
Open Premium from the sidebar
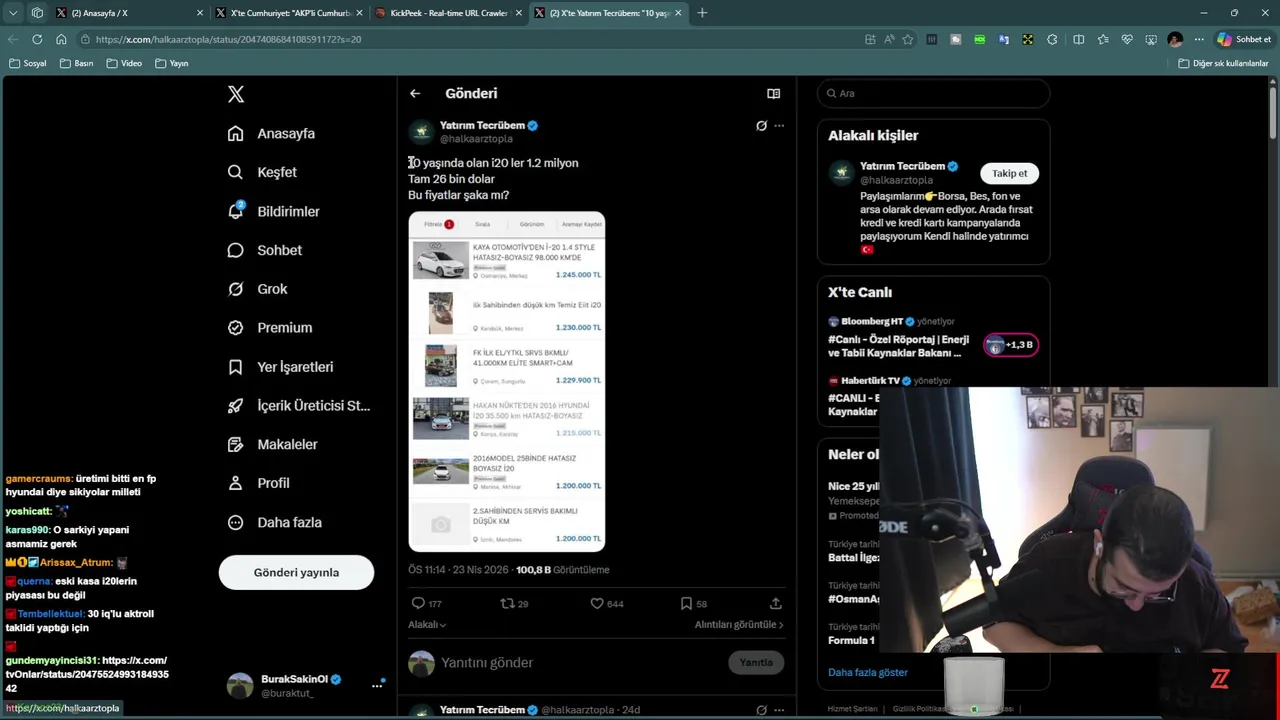(x=270, y=327)
